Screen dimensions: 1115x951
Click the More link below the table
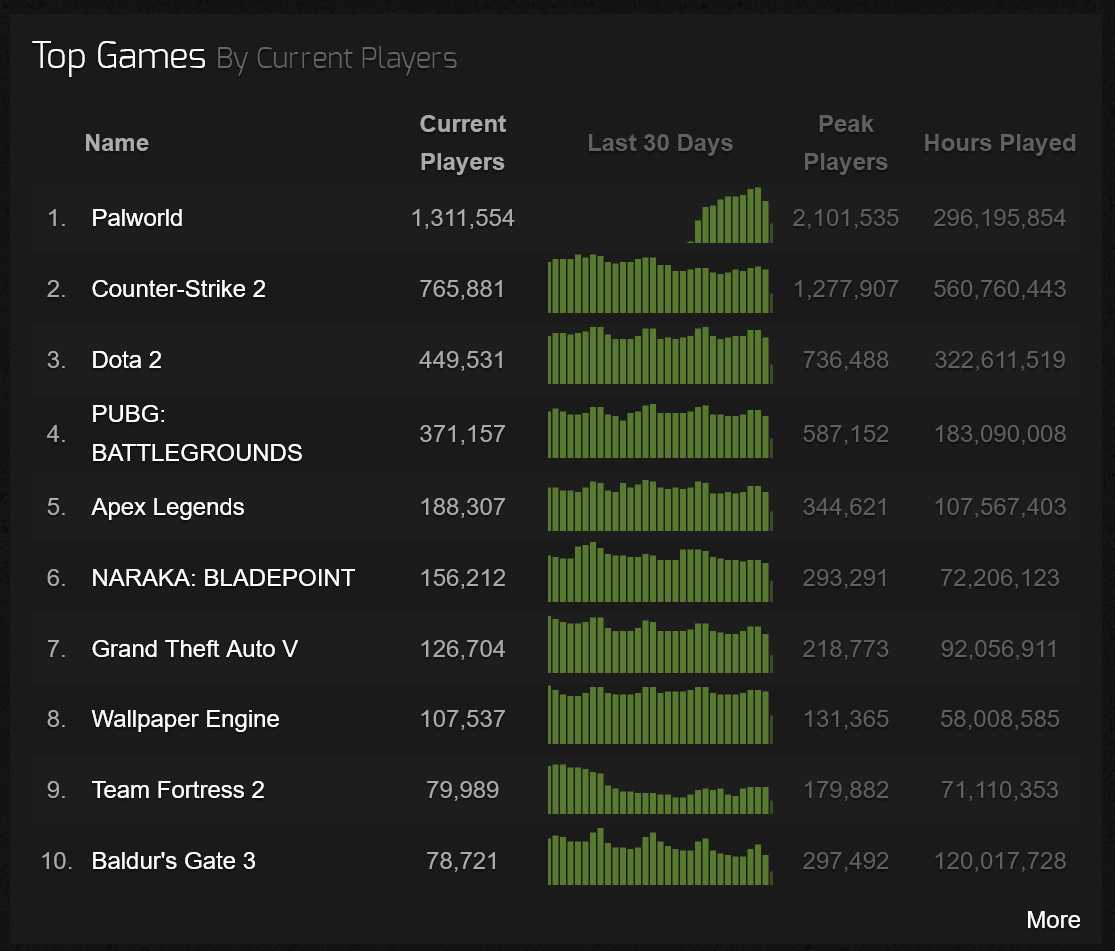click(1053, 920)
